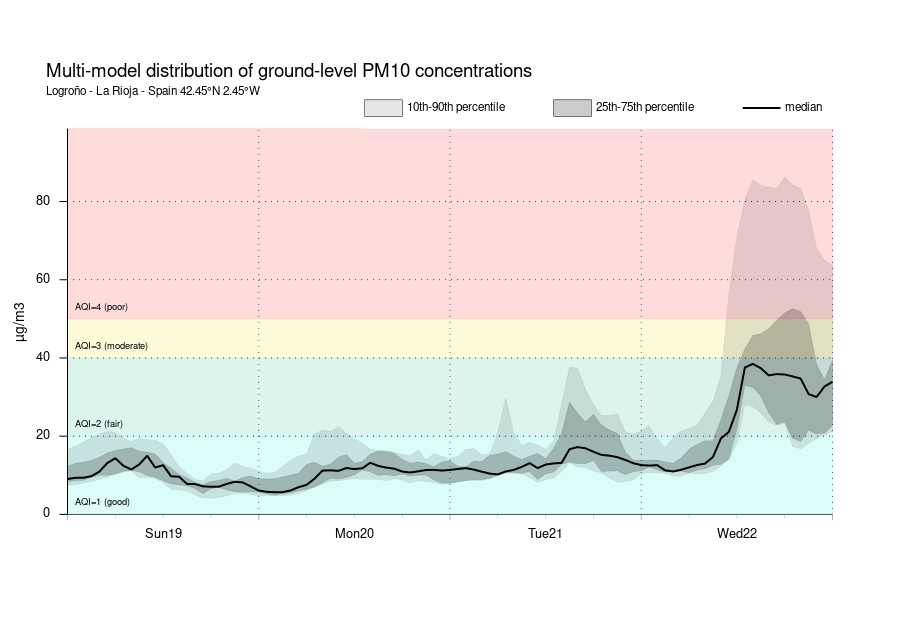The height and width of the screenshot is (643, 900).
Task: Click the 'AQI=3 (moderate)' band label
Action: point(111,346)
